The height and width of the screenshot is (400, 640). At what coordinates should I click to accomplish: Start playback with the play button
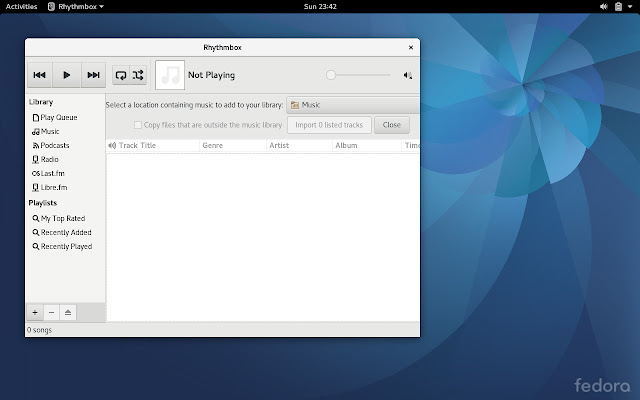coord(66,75)
